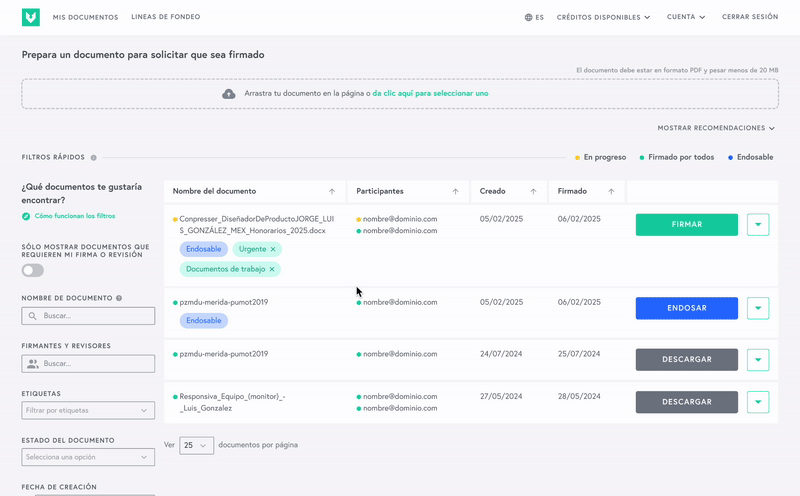Click the 28/05/2024 signed date cell

pyautogui.click(x=579, y=396)
